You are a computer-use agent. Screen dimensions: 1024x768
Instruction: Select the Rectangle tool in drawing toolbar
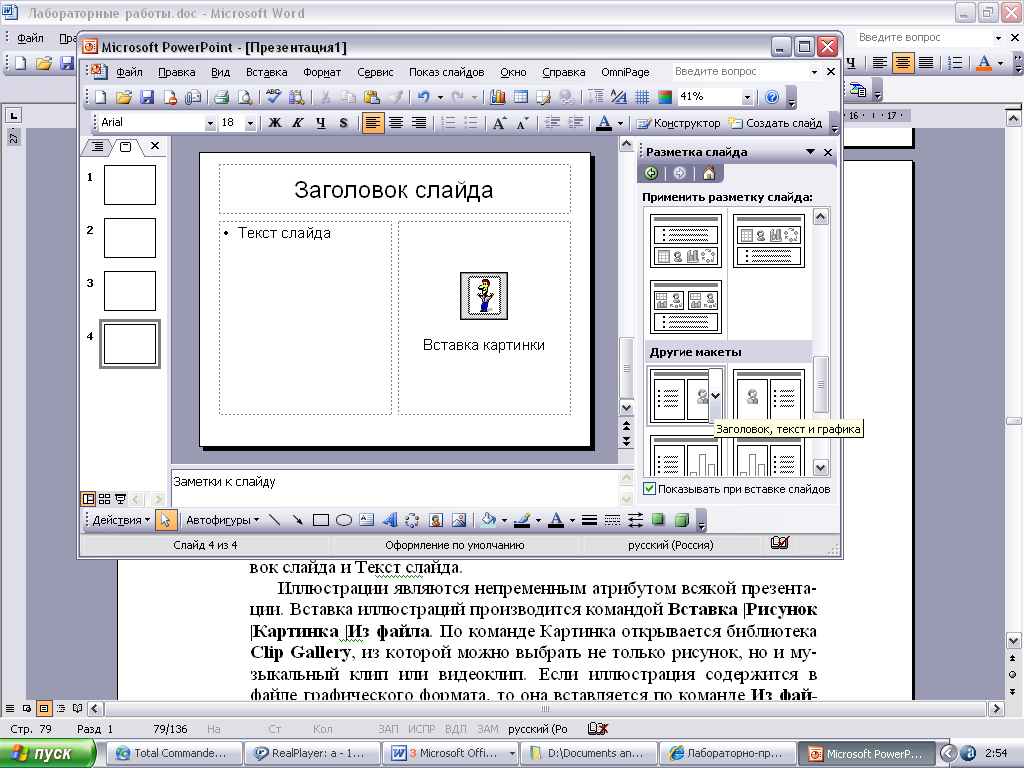[x=321, y=520]
